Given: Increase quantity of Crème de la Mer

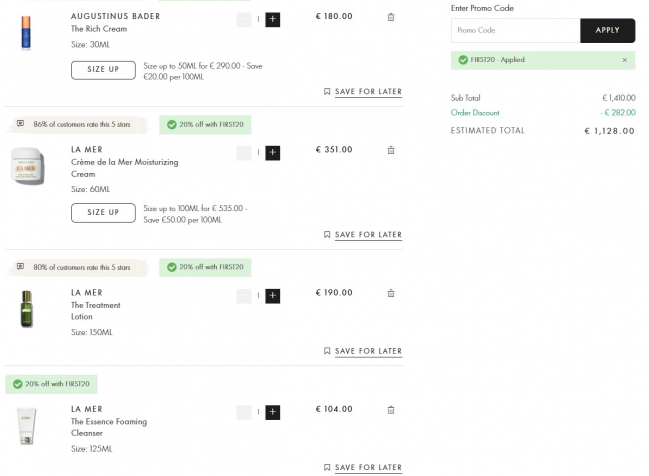Looking at the screenshot, I should 273,153.
